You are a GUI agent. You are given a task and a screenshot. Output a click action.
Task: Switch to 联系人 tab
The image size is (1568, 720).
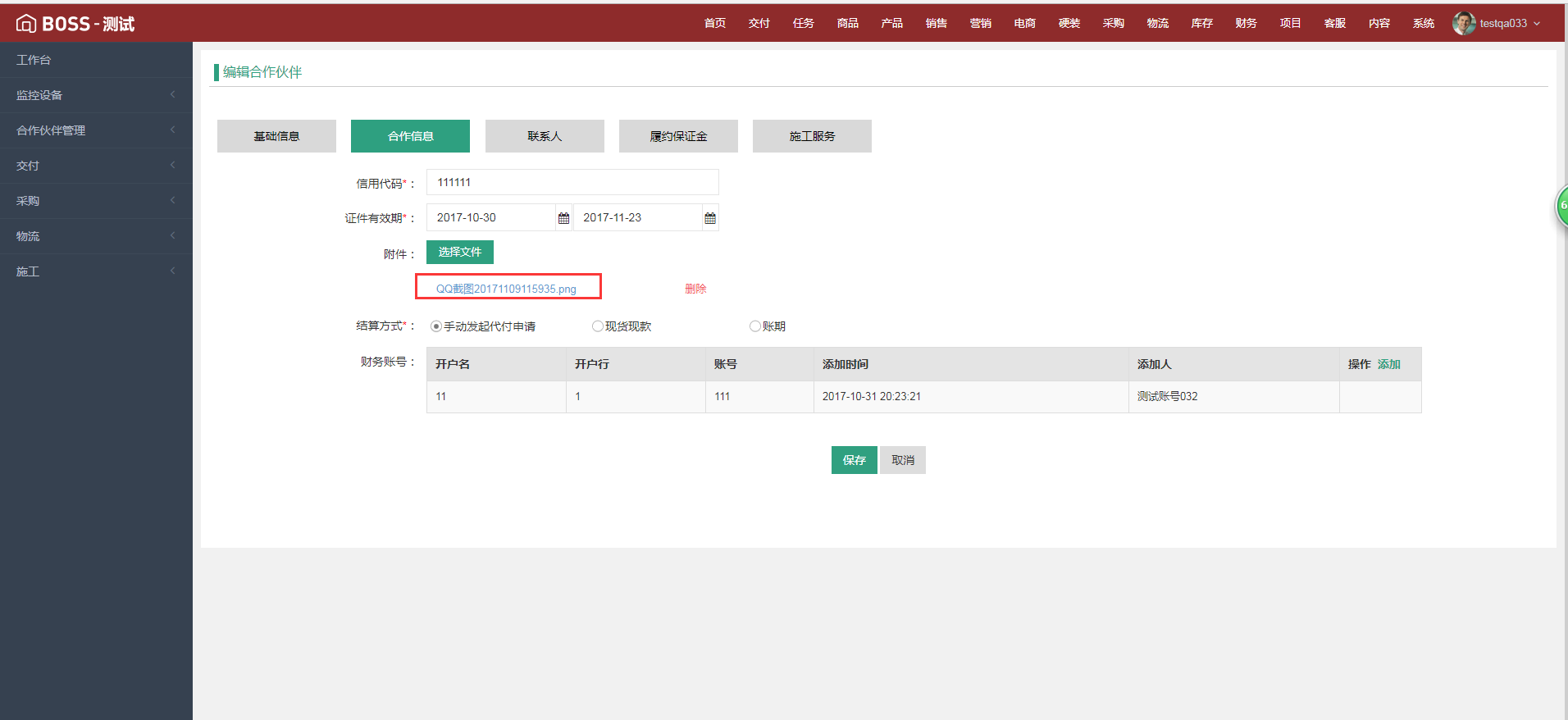(x=545, y=136)
